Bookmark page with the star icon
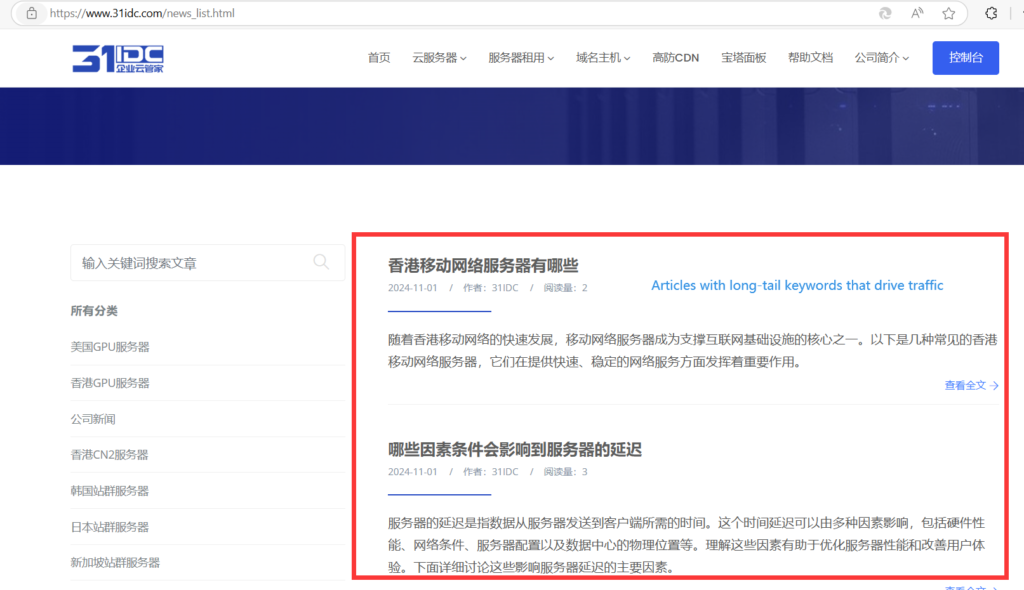 click(x=949, y=13)
